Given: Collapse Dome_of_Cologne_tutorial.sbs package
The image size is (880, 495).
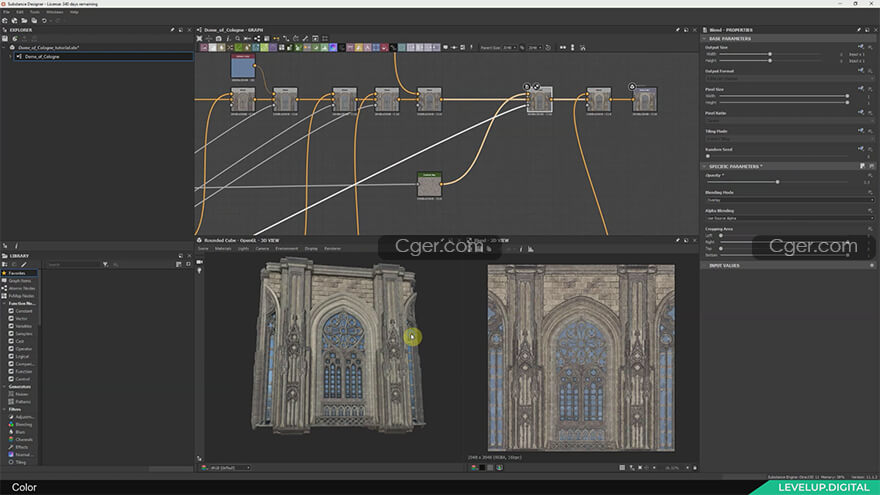Looking at the screenshot, I should [4, 48].
